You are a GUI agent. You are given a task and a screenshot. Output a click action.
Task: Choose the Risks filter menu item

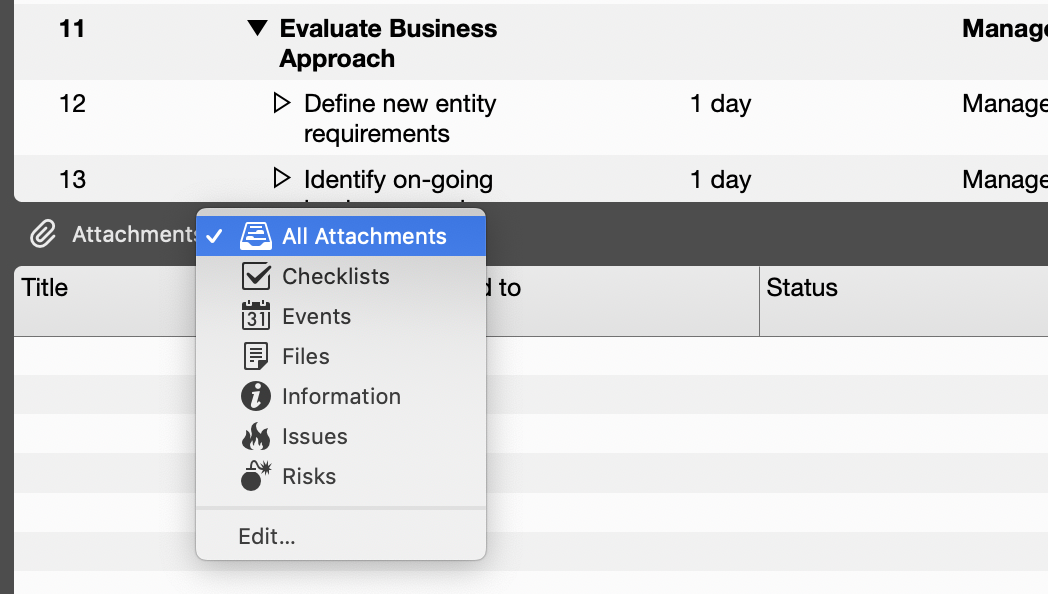pos(309,476)
